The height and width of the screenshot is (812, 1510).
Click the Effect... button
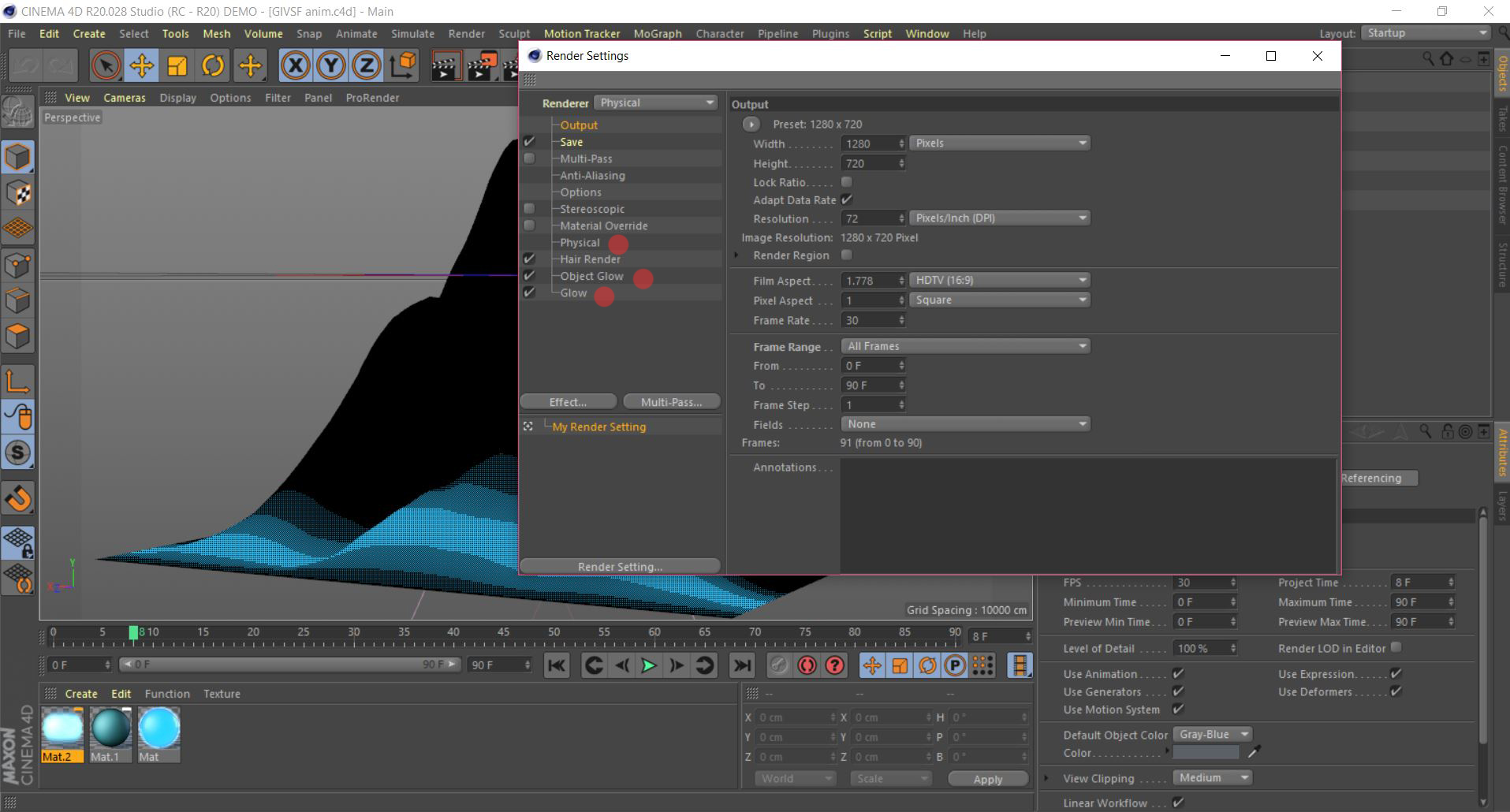point(568,402)
